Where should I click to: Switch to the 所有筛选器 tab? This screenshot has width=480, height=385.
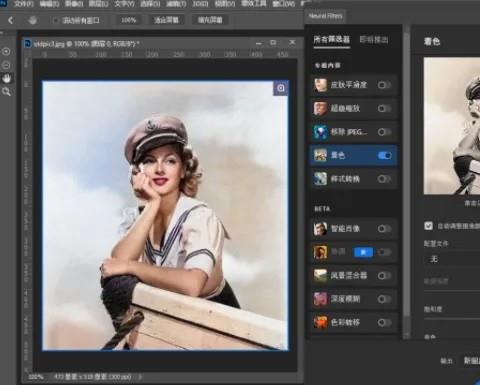[332, 40]
